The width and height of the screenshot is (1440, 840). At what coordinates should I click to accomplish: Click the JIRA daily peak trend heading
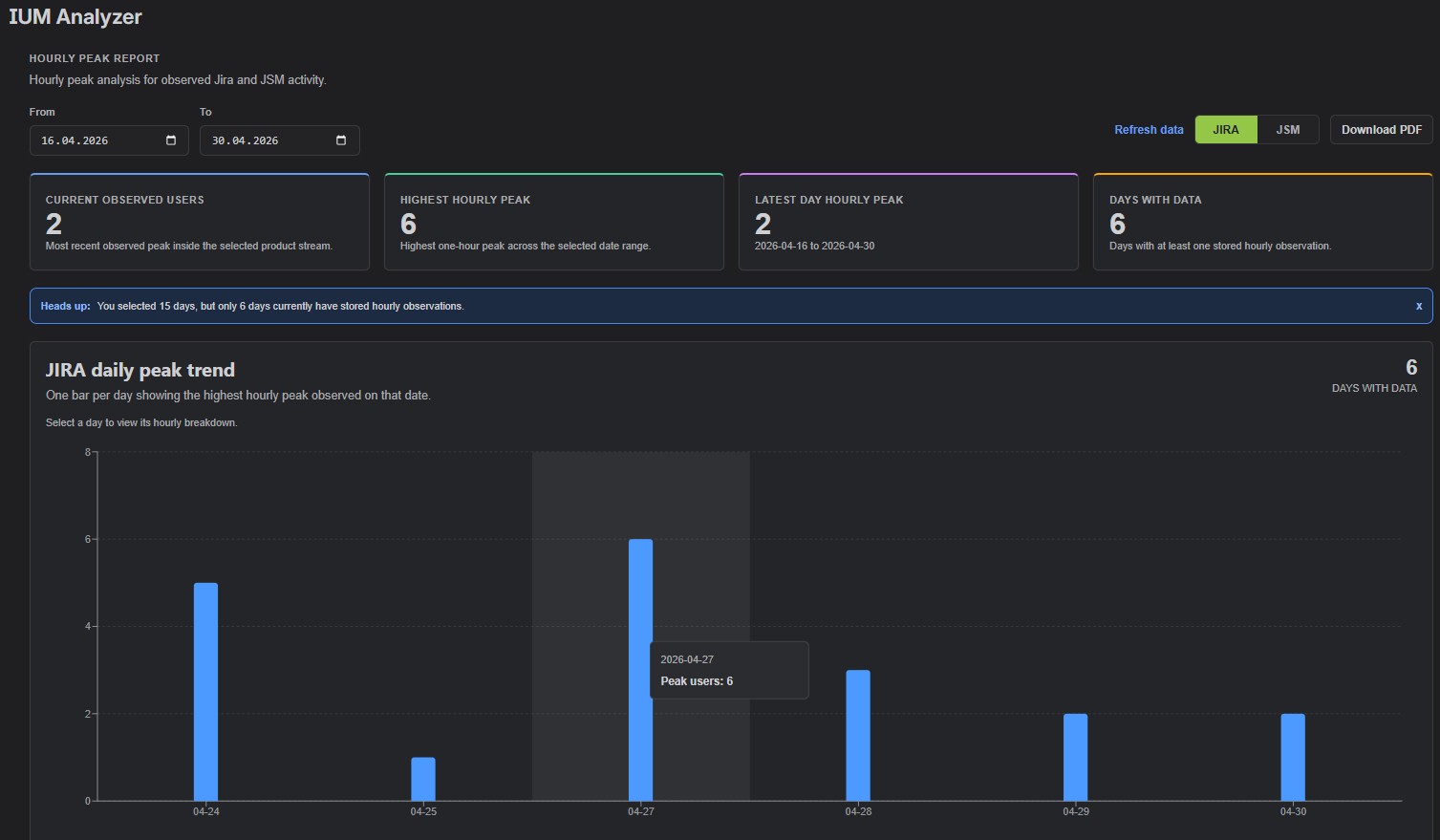(140, 370)
